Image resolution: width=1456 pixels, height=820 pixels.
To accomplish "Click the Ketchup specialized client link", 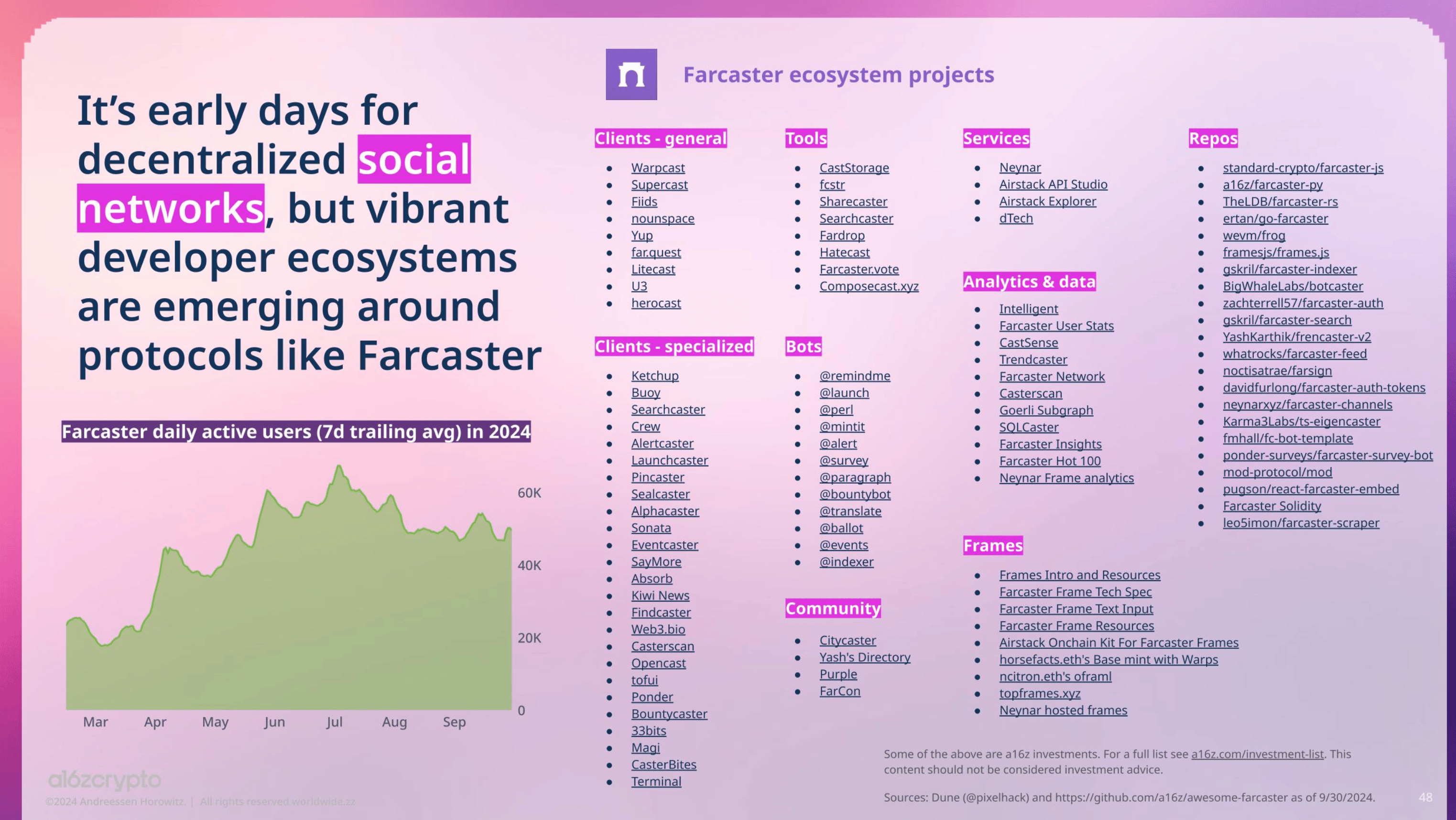I will coord(654,376).
